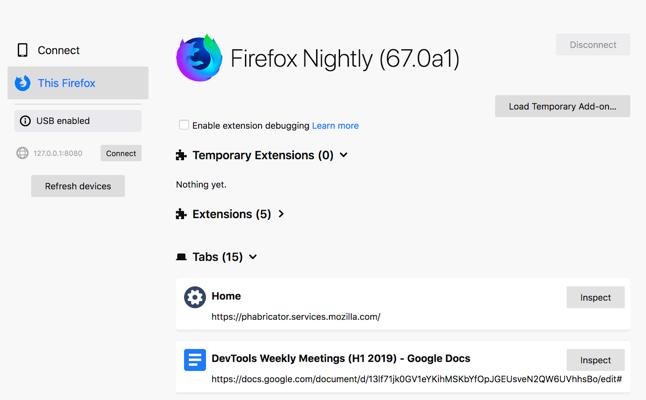Open the Learn more link
Screen dimensions: 646x400
[x=335, y=126]
